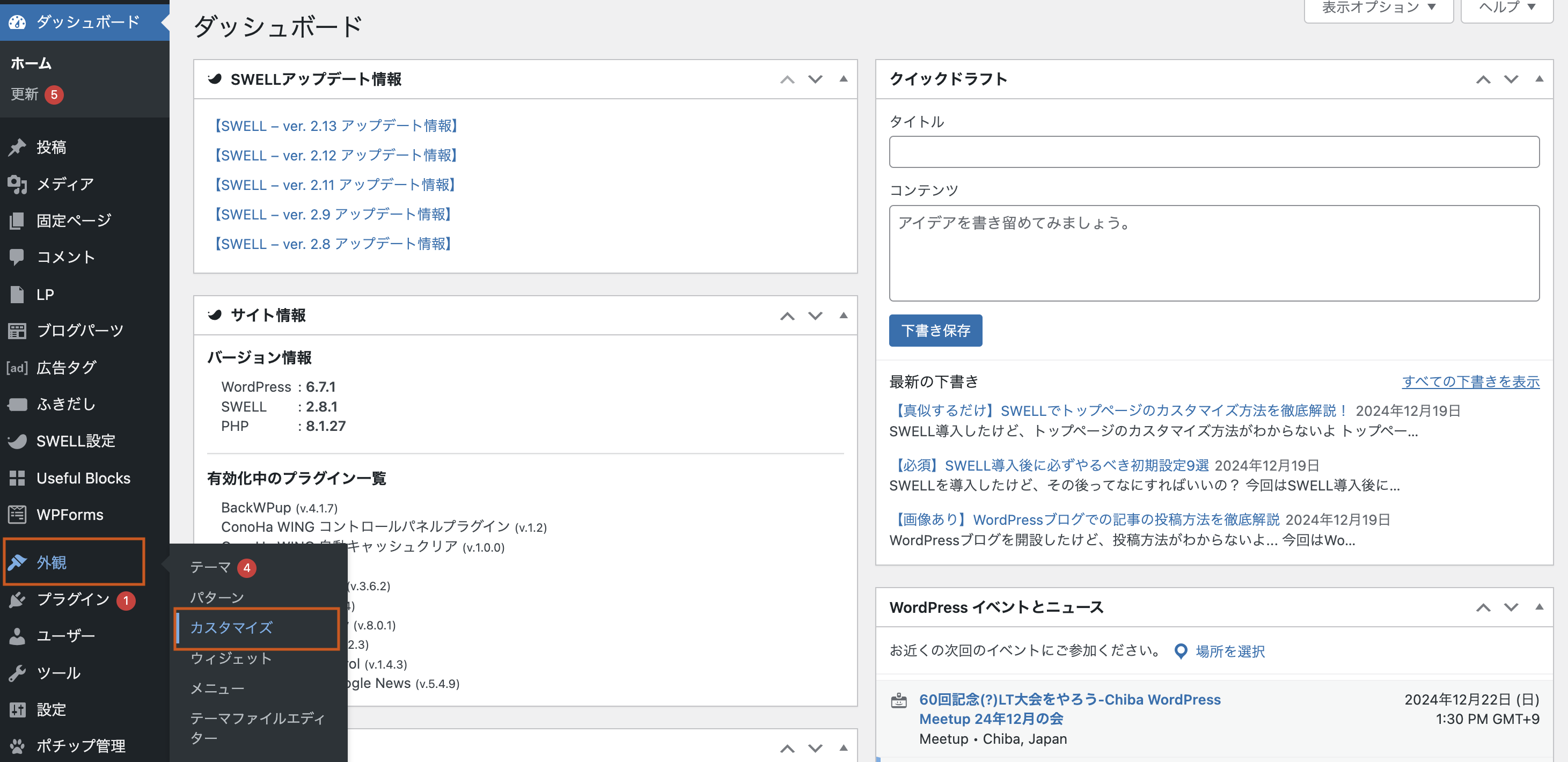Open the 表示オプション dropdown
The width and height of the screenshot is (1568, 762).
(x=1378, y=9)
